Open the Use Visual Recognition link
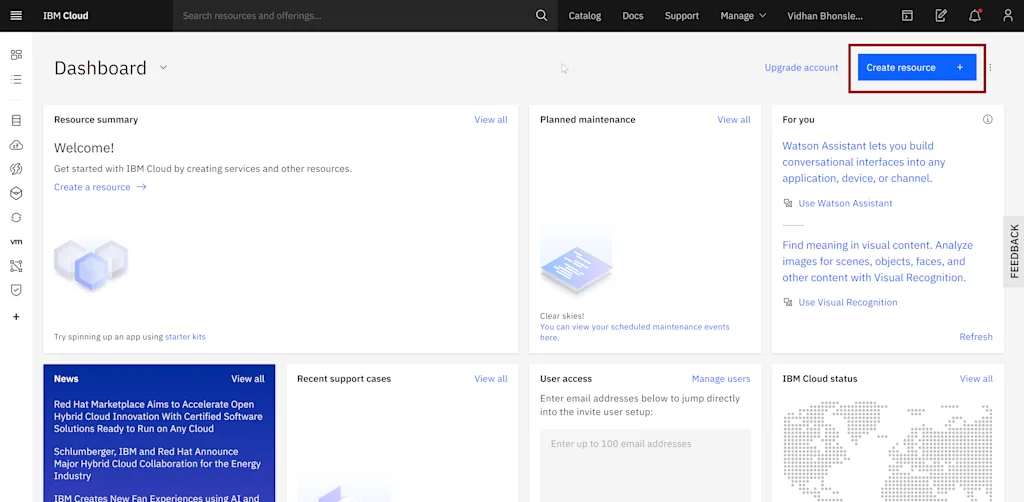 point(848,302)
